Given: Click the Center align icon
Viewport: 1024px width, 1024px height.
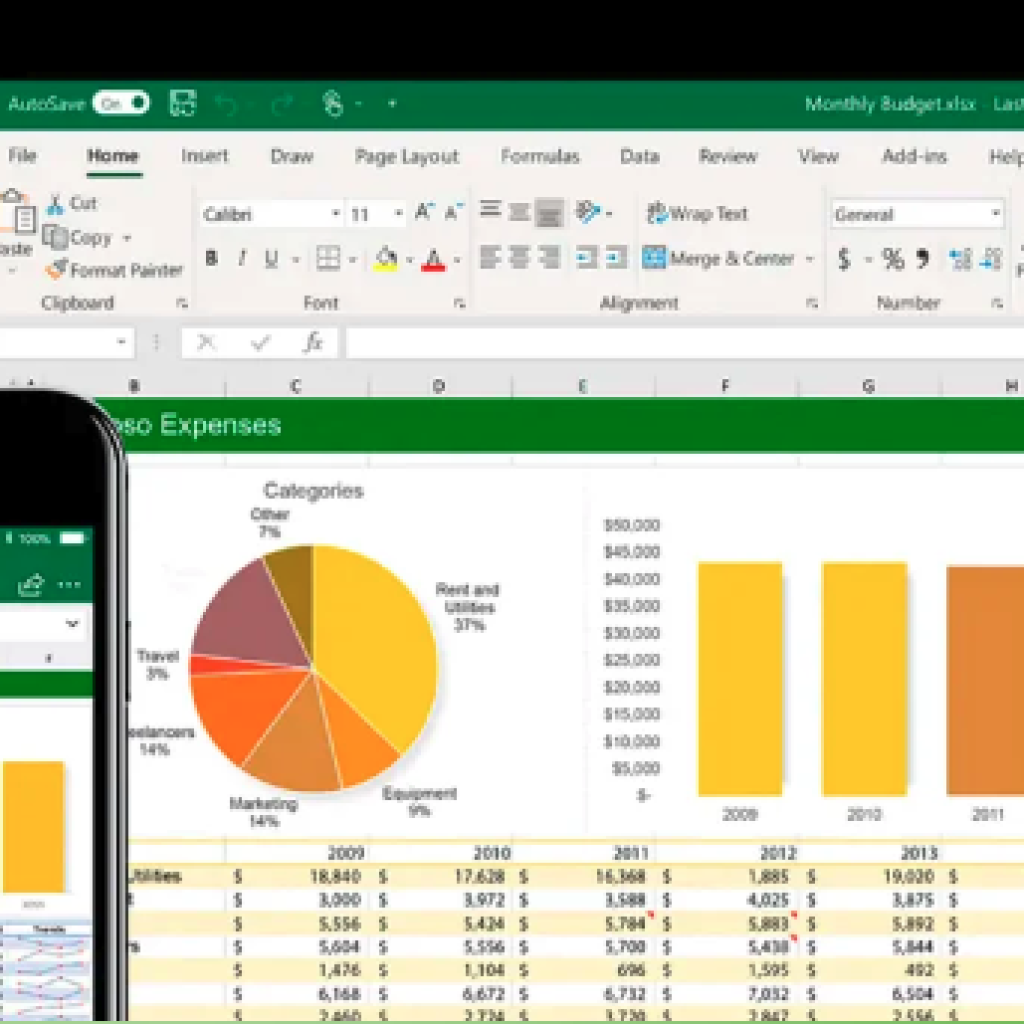Looking at the screenshot, I should tap(518, 259).
